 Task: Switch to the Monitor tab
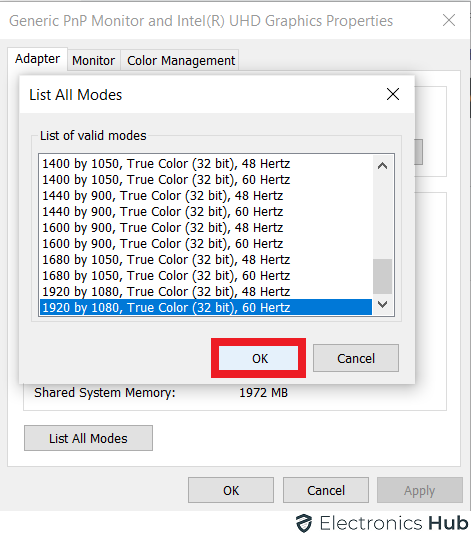point(94,61)
